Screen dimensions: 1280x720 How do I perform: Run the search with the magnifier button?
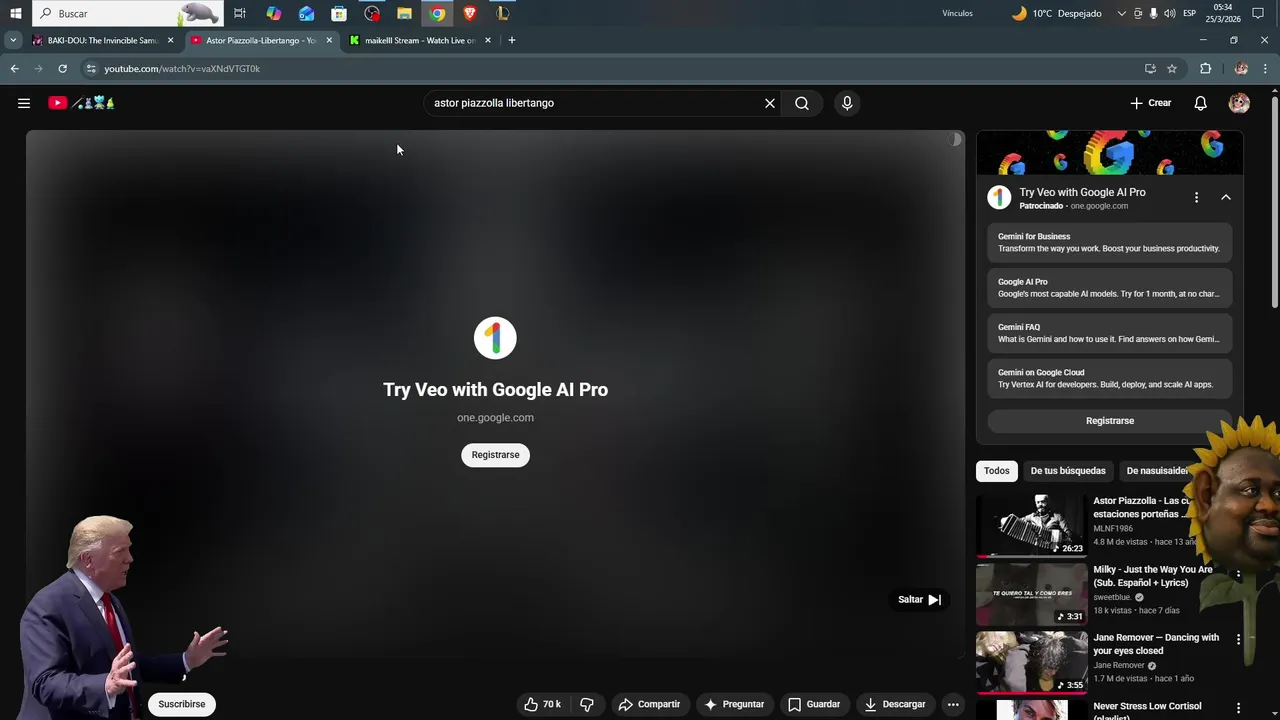pos(802,103)
